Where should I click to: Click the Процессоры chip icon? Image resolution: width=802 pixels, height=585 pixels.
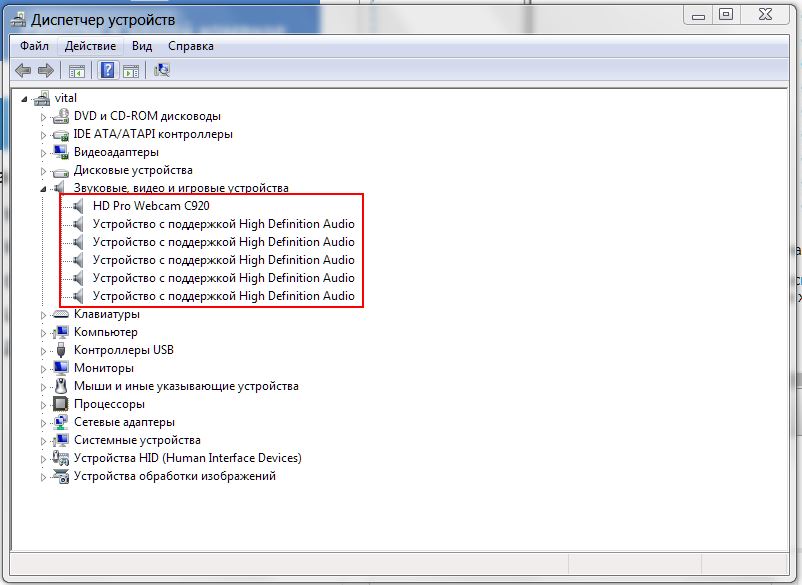[x=60, y=404]
